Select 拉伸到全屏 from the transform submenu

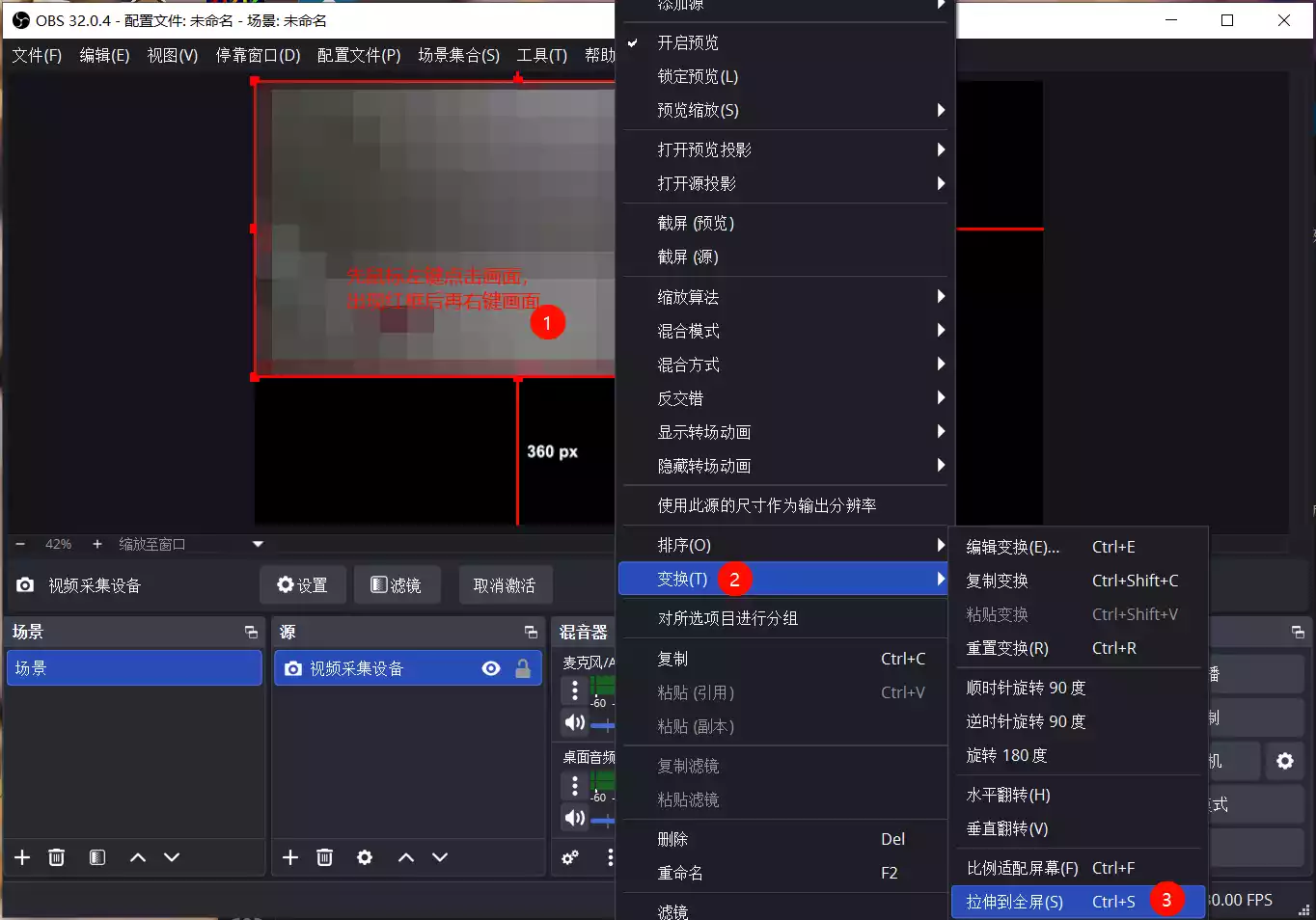pyautogui.click(x=1013, y=902)
